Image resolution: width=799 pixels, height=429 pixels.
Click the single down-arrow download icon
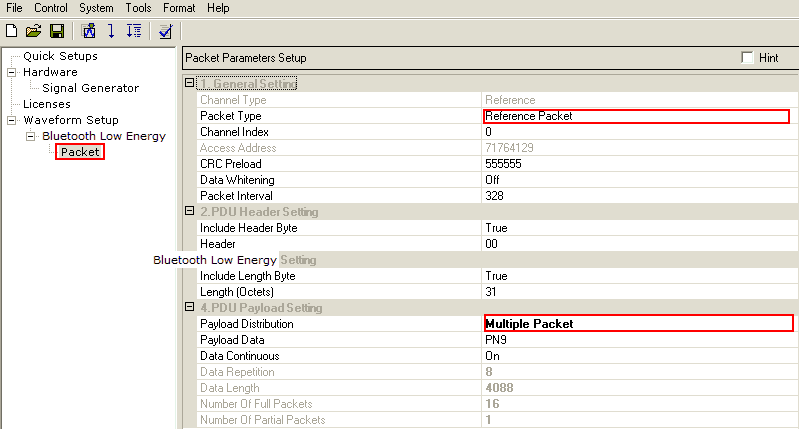(111, 31)
